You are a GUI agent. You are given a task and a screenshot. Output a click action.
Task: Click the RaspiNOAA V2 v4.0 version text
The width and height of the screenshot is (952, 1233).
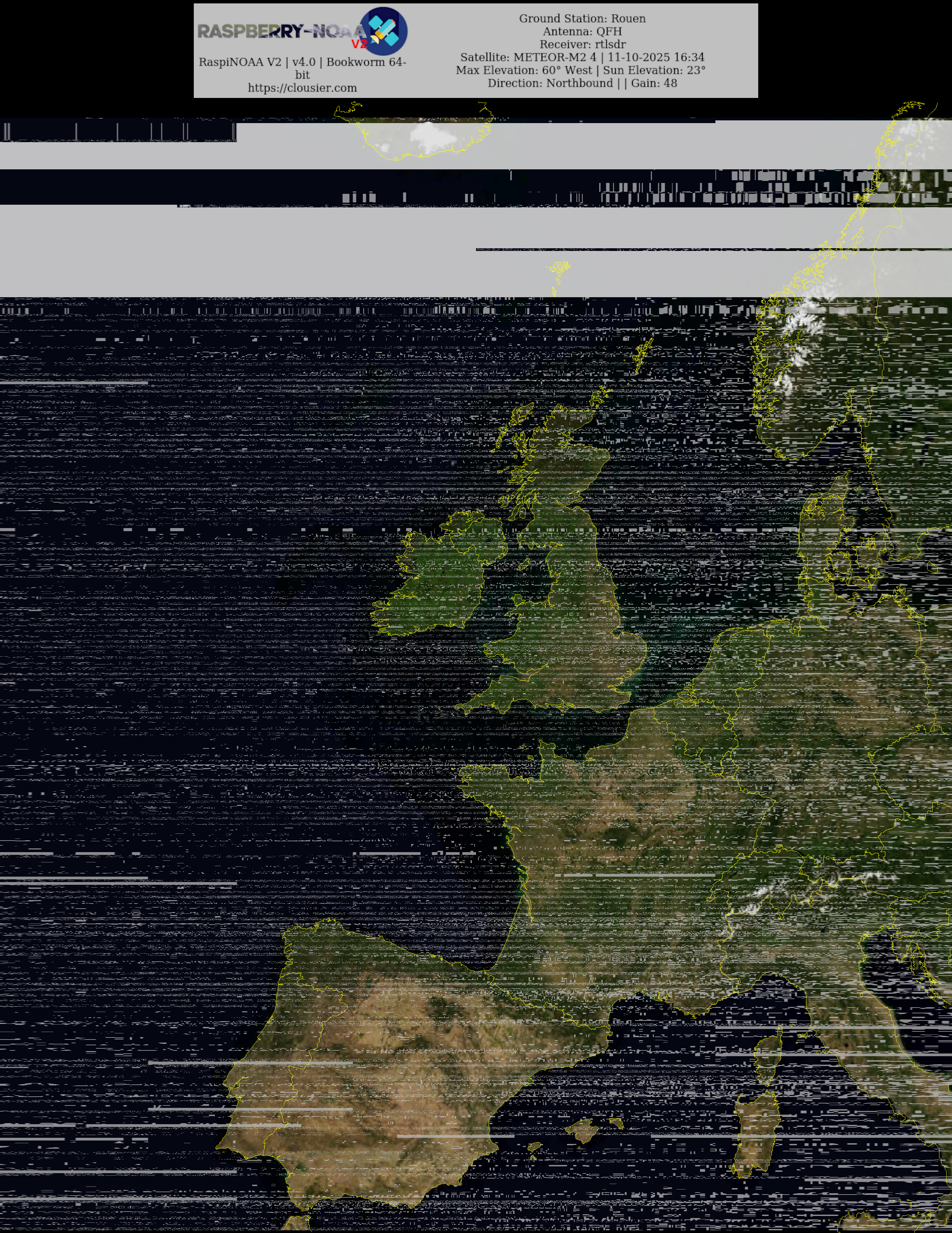click(302, 62)
